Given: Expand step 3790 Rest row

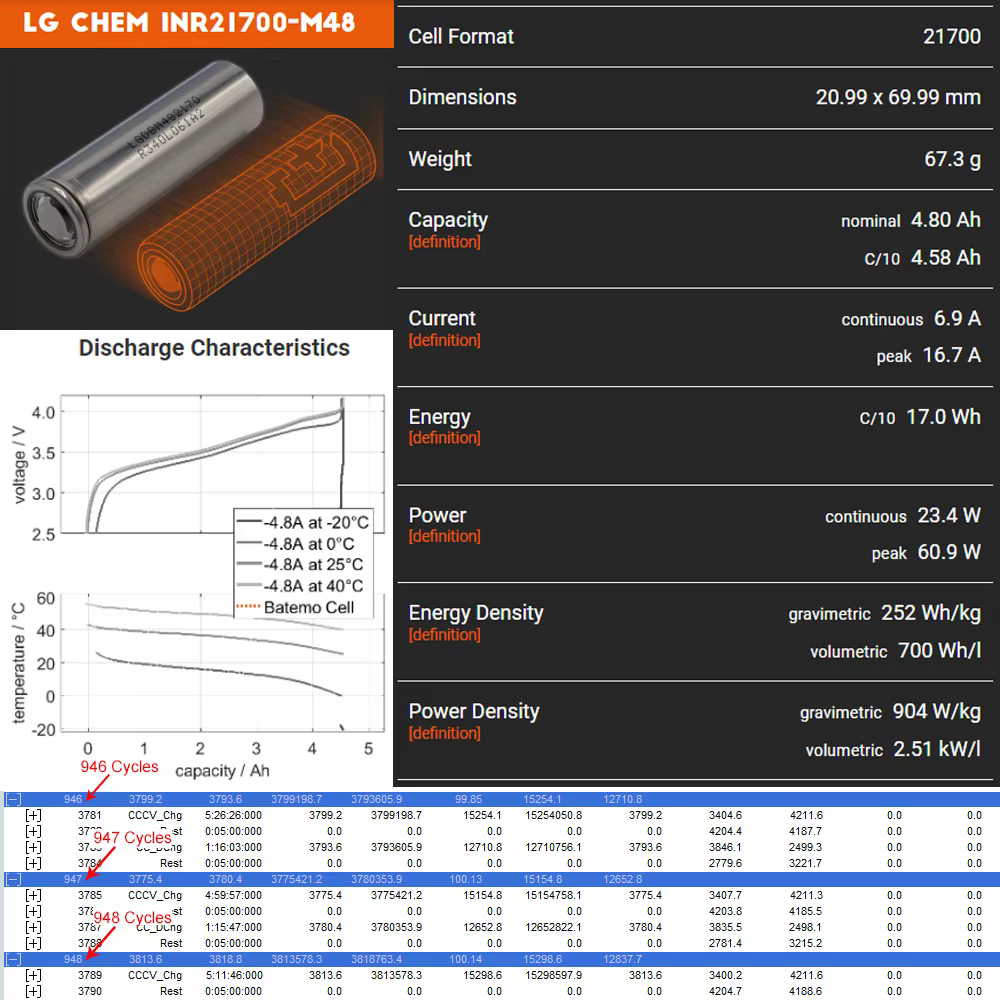Looking at the screenshot, I should point(33,991).
